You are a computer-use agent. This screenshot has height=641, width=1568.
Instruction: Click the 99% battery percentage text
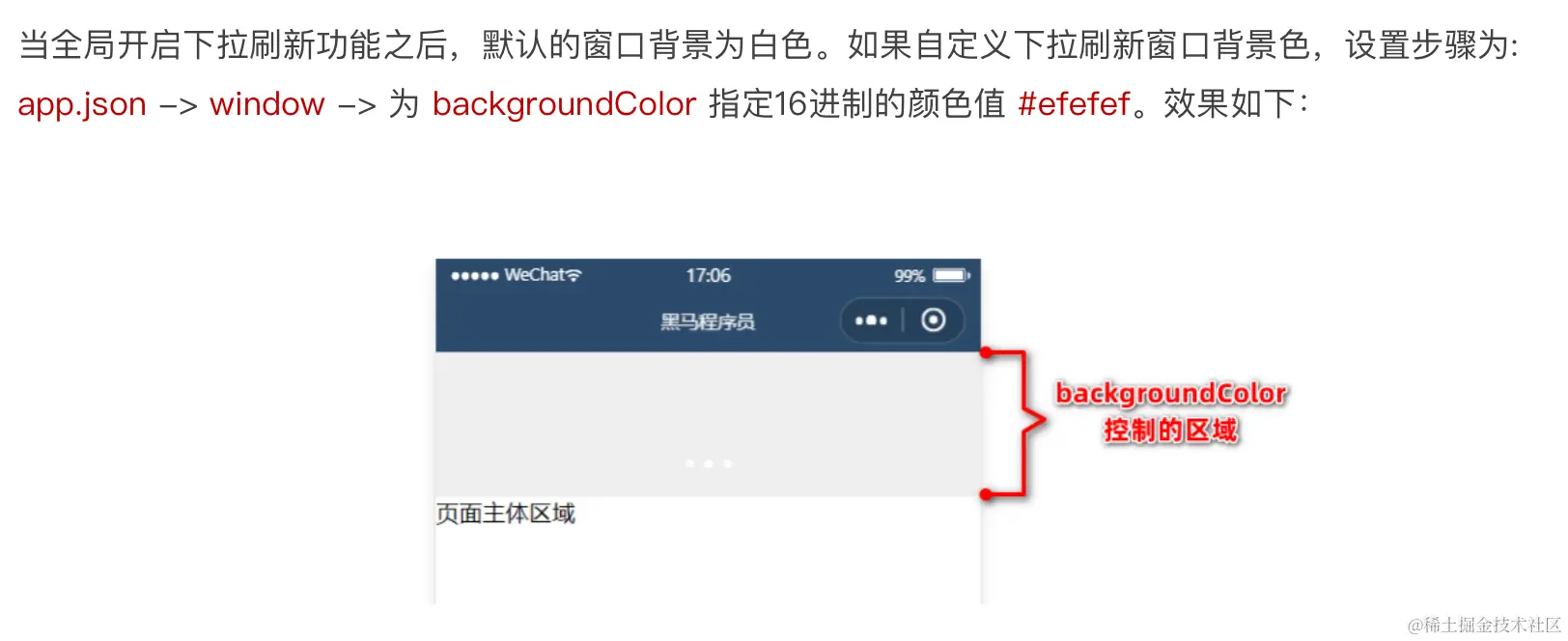click(910, 276)
